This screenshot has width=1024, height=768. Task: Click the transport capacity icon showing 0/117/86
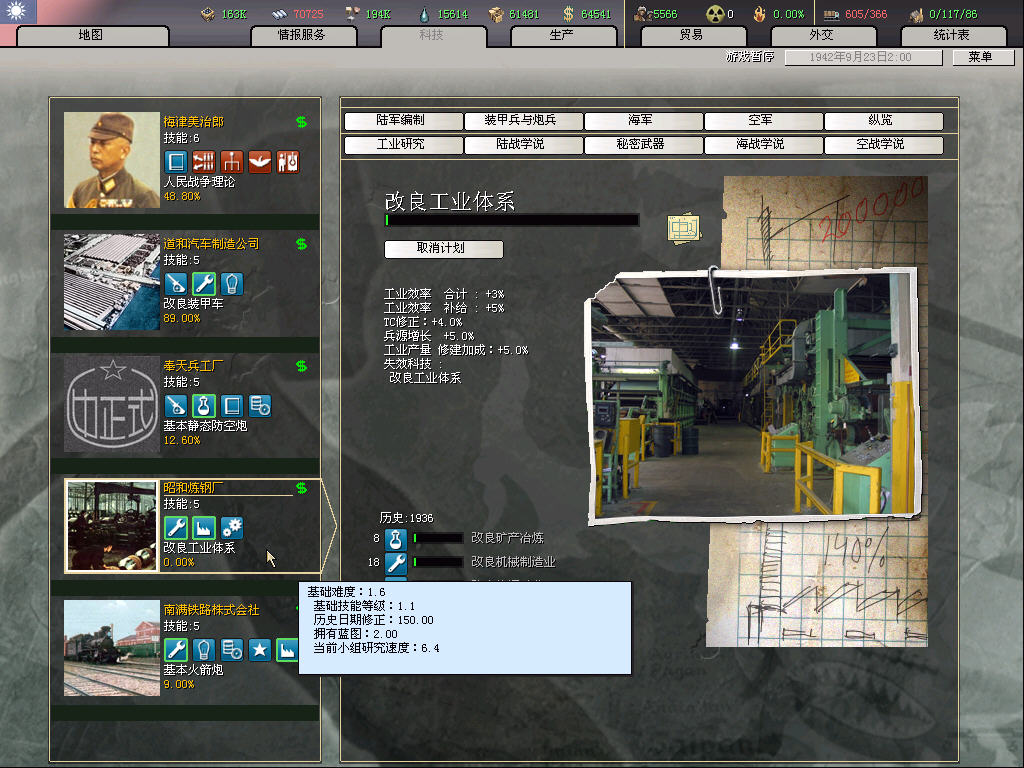(917, 14)
